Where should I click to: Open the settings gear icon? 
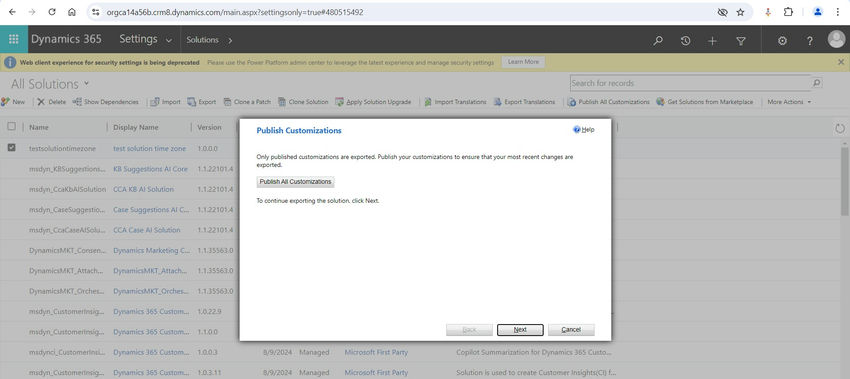(782, 41)
